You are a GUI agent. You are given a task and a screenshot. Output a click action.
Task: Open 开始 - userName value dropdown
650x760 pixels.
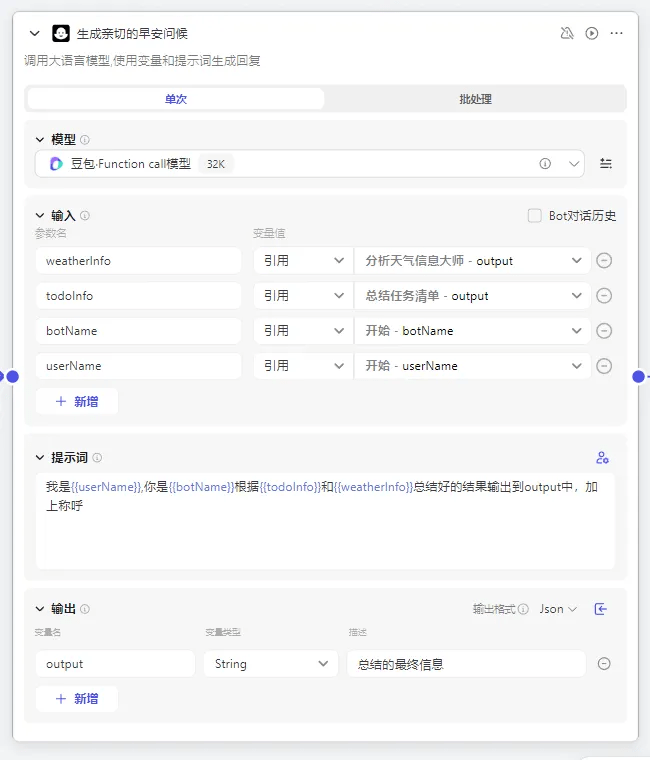(473, 366)
